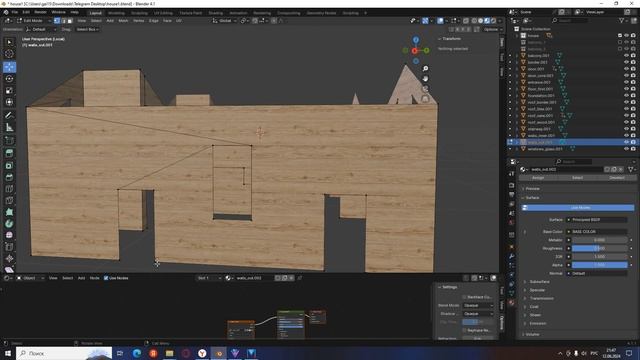640x360 pixels.
Task: Adjust the Alpha slider
Action: point(600,265)
